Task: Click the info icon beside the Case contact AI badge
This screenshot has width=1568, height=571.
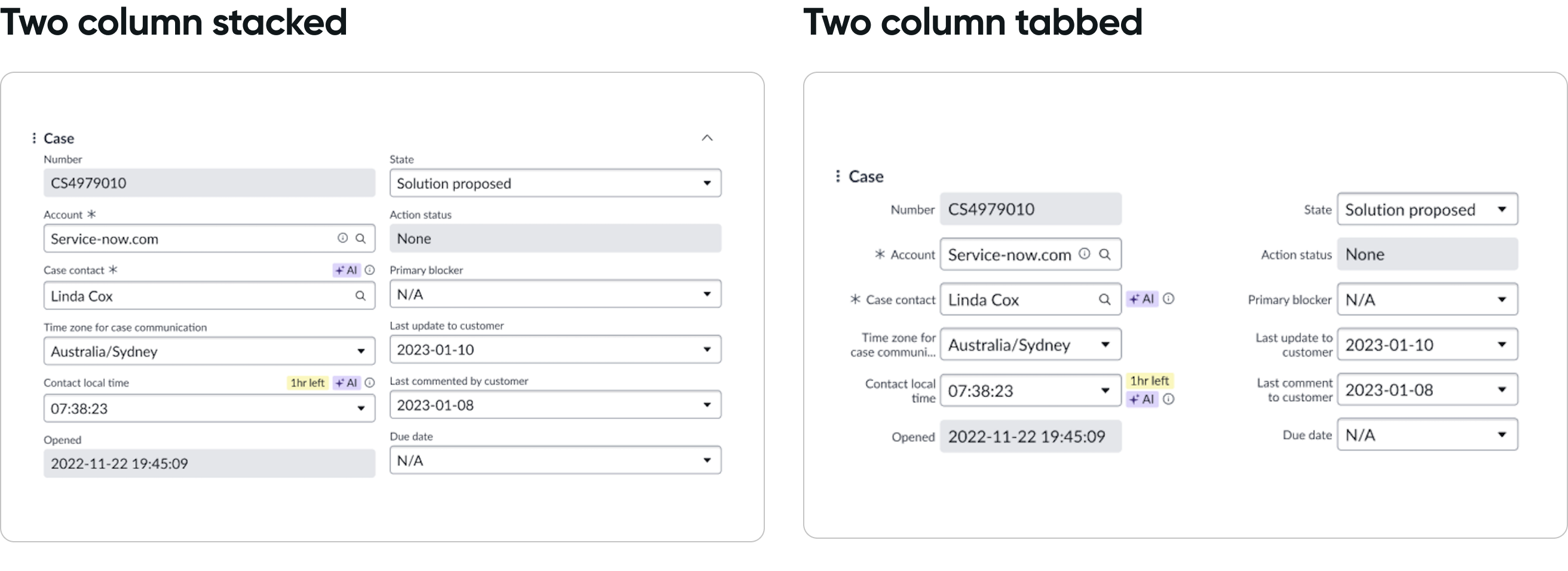Action: (370, 270)
